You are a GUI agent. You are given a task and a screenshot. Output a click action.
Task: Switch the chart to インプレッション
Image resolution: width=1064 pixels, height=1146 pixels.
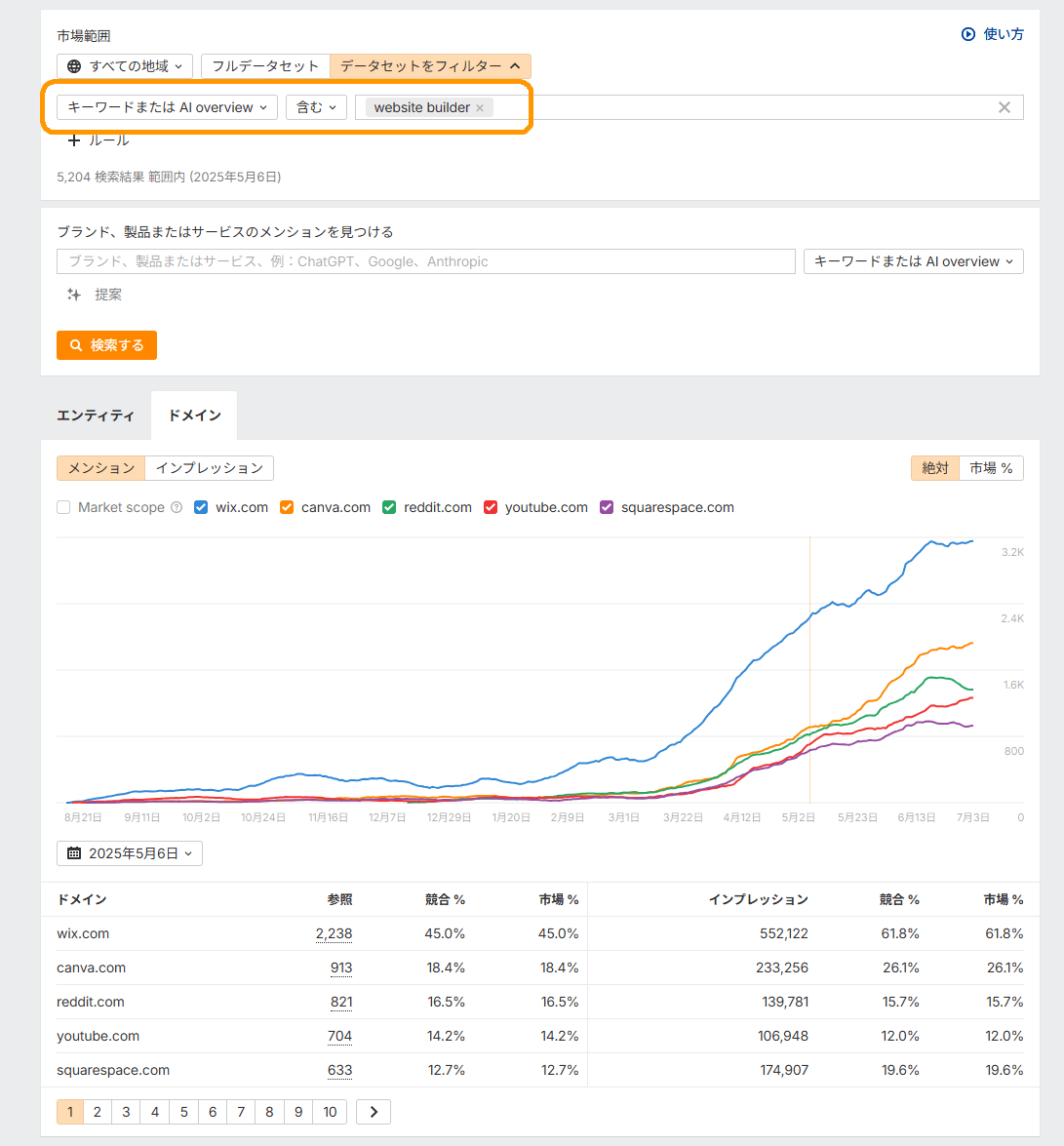click(x=209, y=468)
